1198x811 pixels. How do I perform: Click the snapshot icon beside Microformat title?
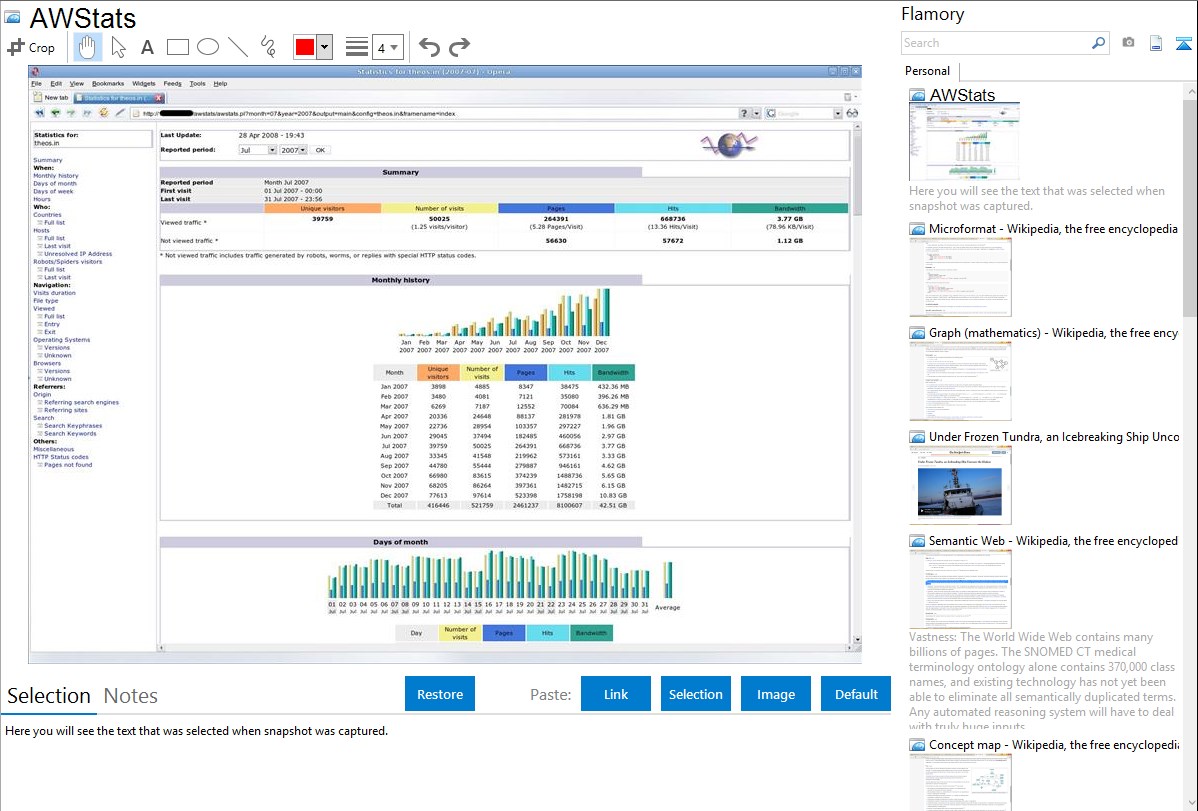(x=917, y=229)
